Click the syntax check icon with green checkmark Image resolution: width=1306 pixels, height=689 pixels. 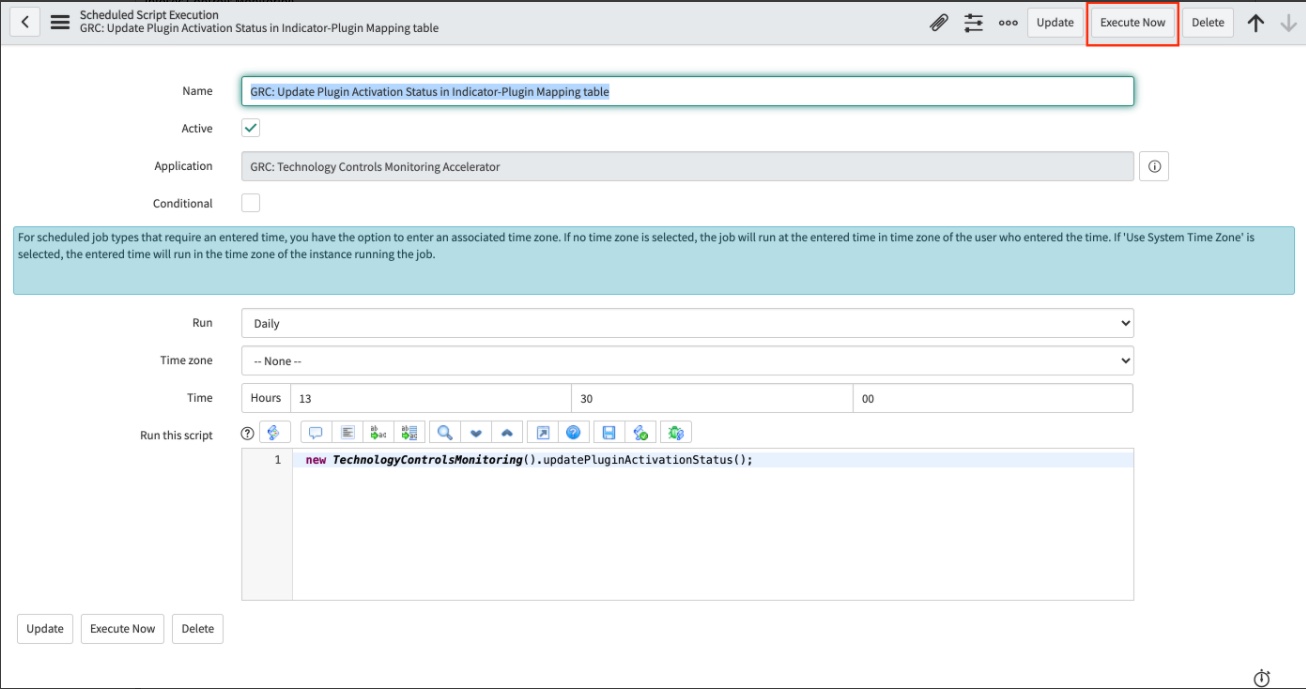640,432
